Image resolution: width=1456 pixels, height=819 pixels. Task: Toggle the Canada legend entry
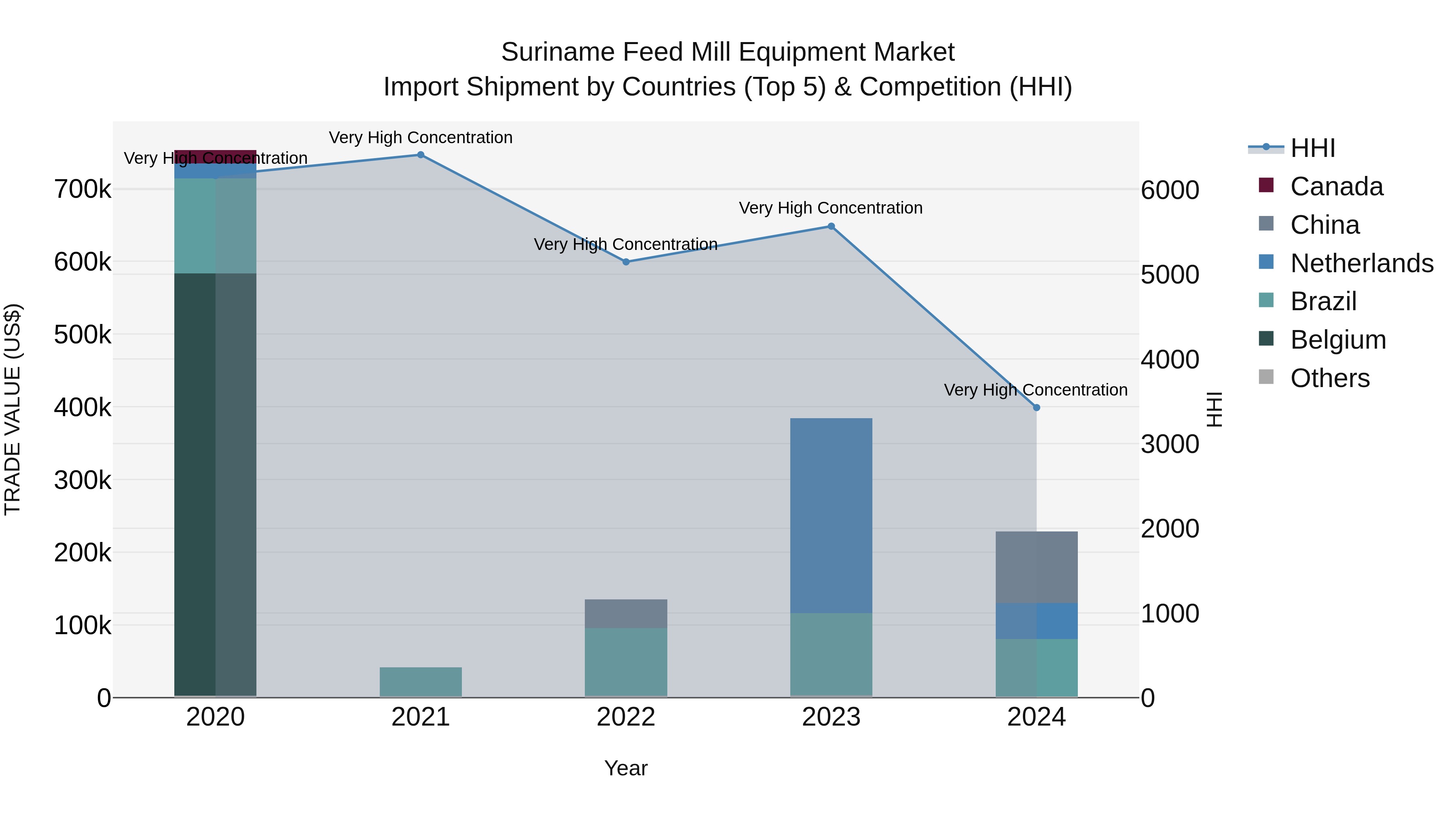(x=1321, y=186)
